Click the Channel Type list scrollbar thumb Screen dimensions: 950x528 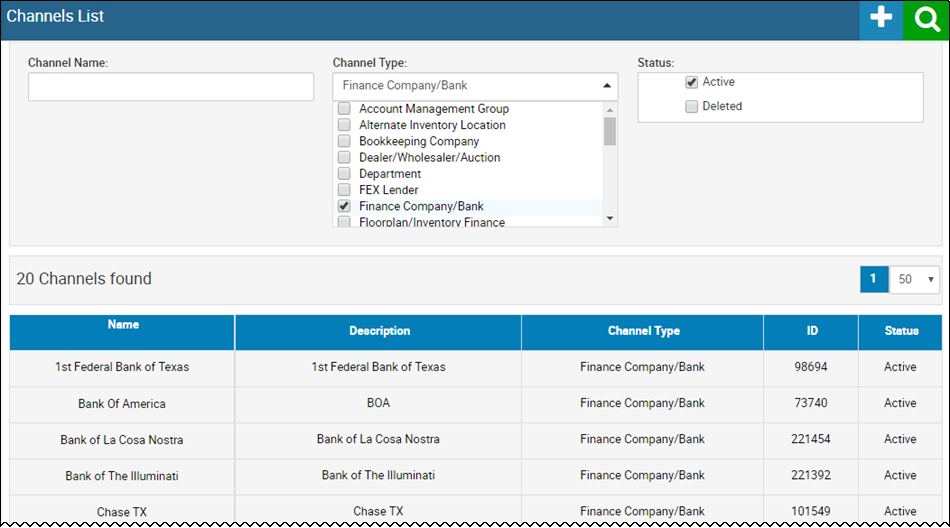pos(610,132)
